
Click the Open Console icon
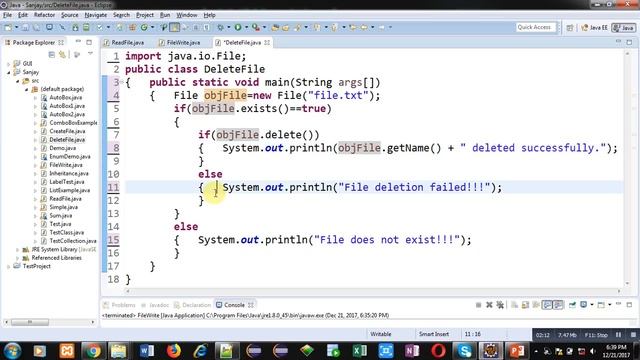point(601,305)
